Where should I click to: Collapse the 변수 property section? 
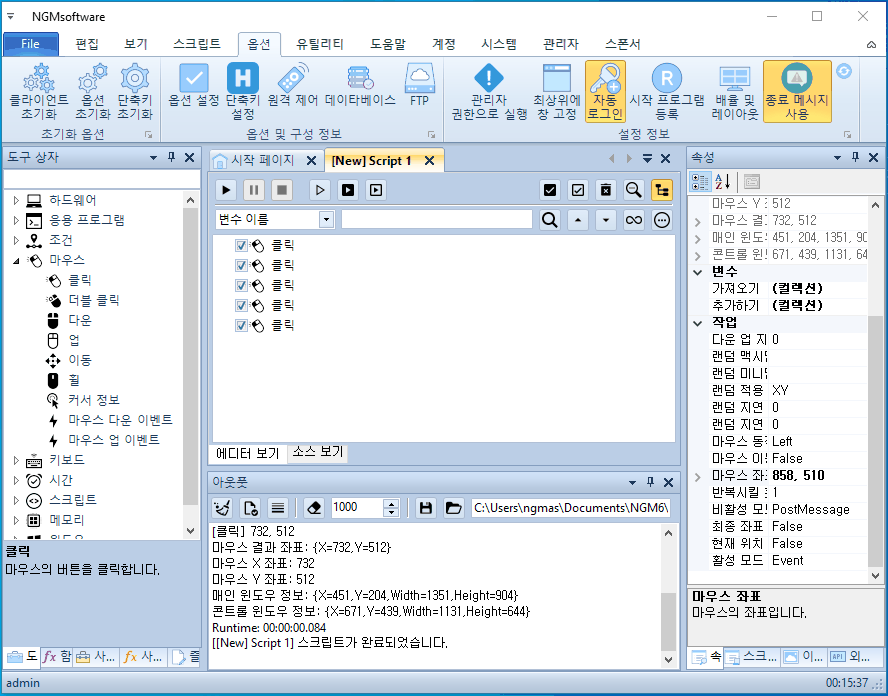(698, 272)
